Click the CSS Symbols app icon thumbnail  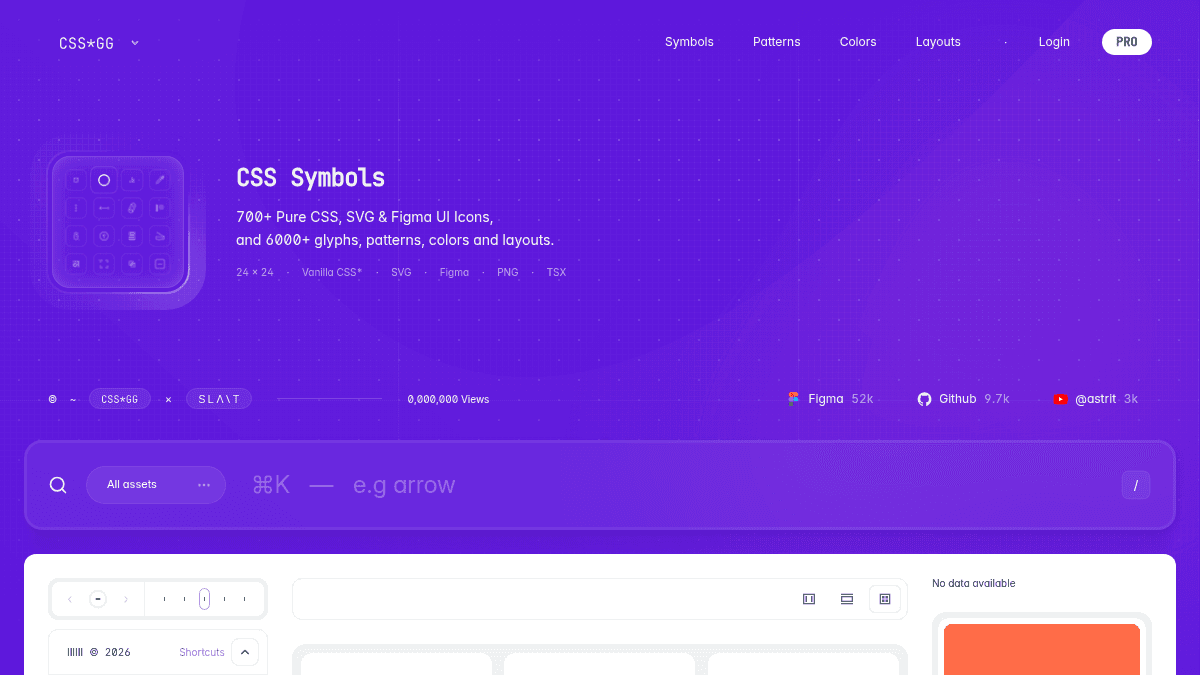tap(118, 222)
